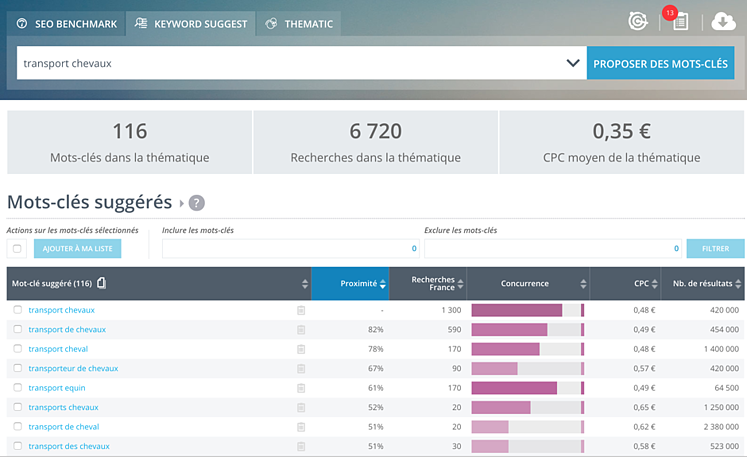The width and height of the screenshot is (747, 457).
Task: Expand the keyword search dropdown arrow
Action: [573, 63]
